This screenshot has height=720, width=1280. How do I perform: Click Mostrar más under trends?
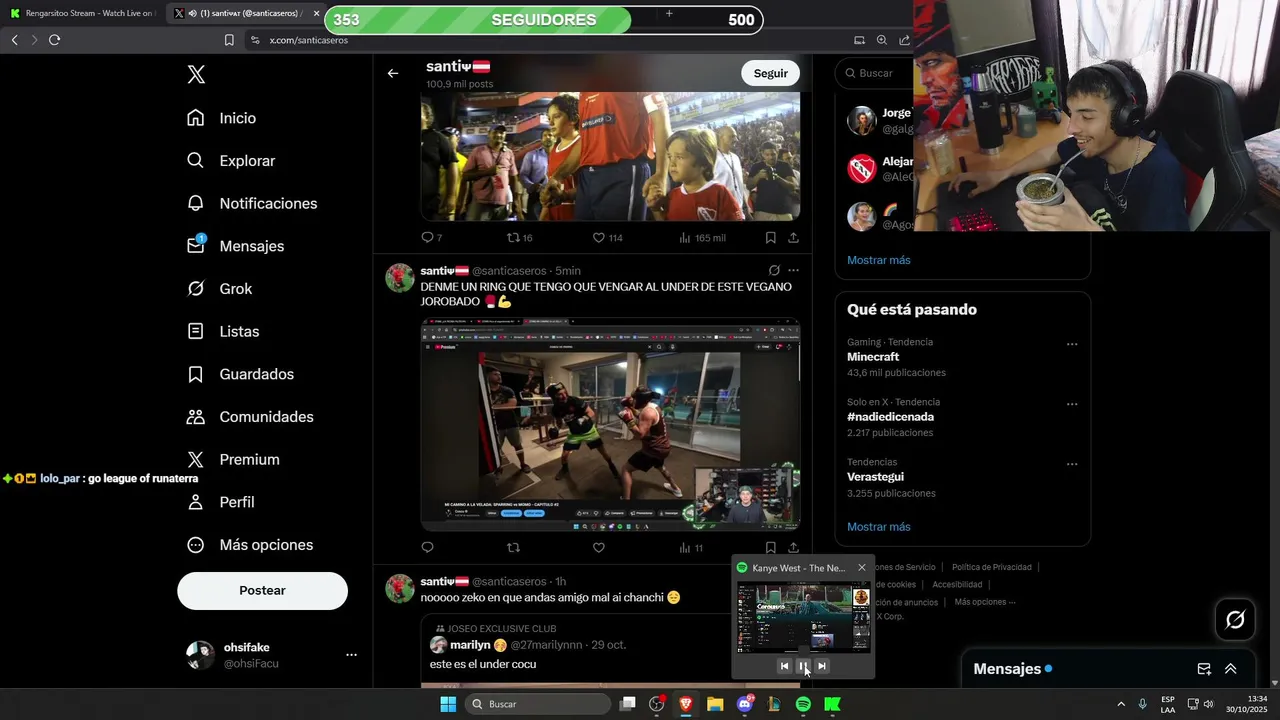pyautogui.click(x=879, y=527)
